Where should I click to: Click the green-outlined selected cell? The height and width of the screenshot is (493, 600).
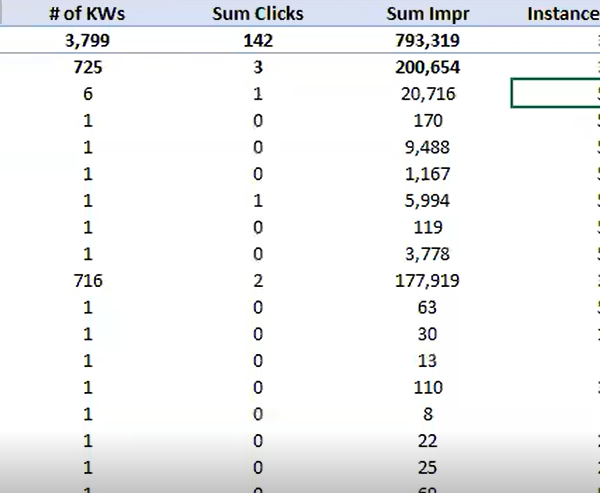555,93
